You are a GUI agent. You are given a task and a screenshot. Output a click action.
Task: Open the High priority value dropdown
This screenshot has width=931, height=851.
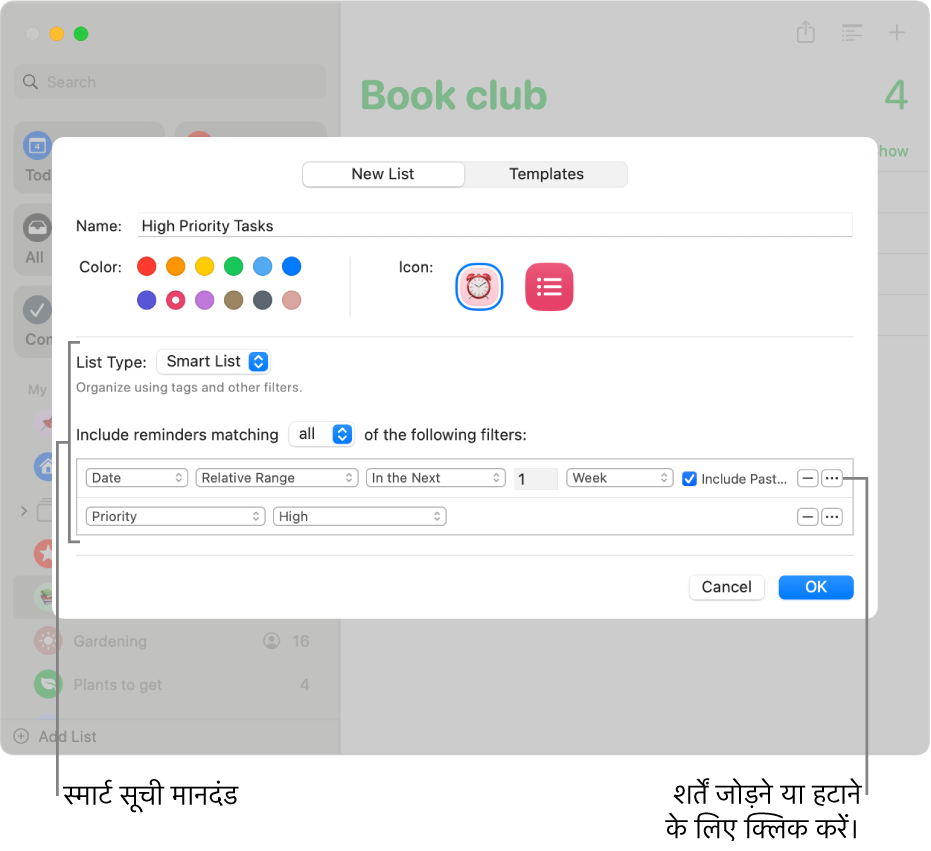(359, 517)
